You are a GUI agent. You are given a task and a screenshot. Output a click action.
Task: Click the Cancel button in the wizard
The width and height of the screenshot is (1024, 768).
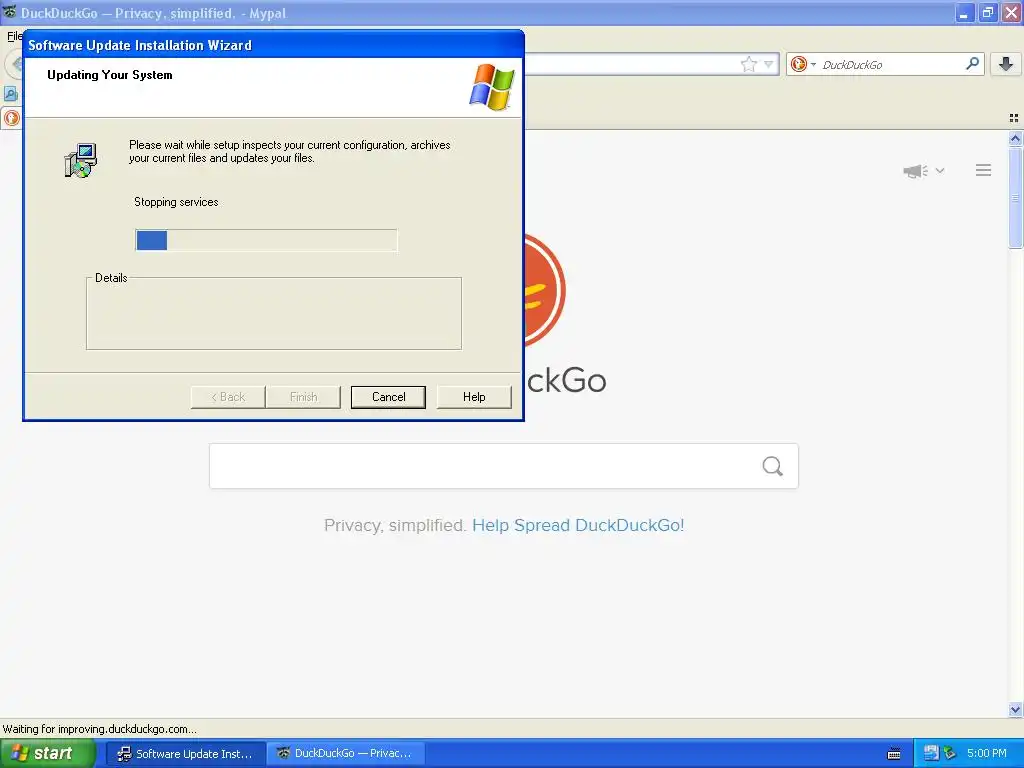point(388,397)
